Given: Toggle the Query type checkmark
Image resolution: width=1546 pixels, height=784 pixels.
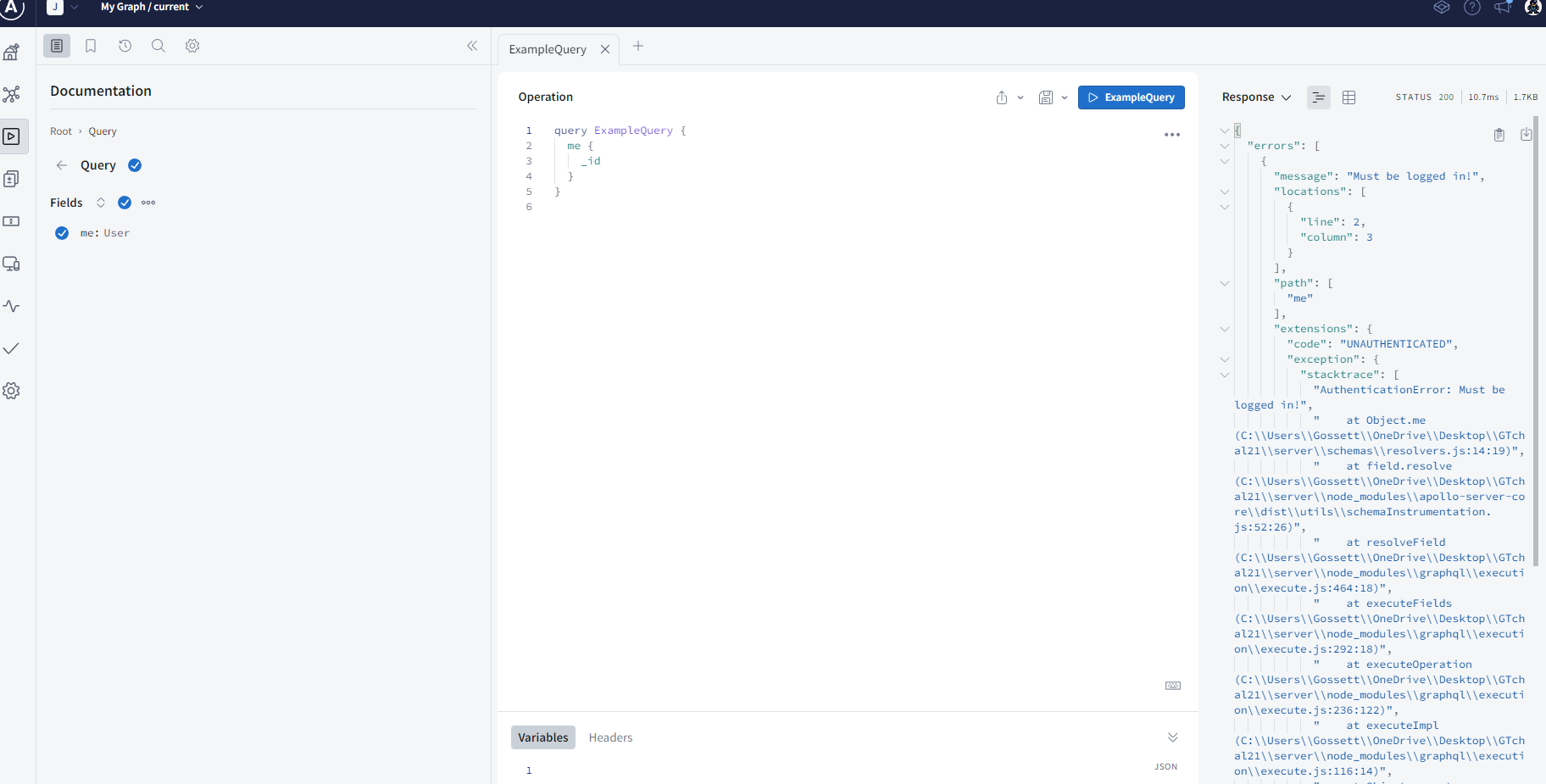Looking at the screenshot, I should [x=135, y=165].
